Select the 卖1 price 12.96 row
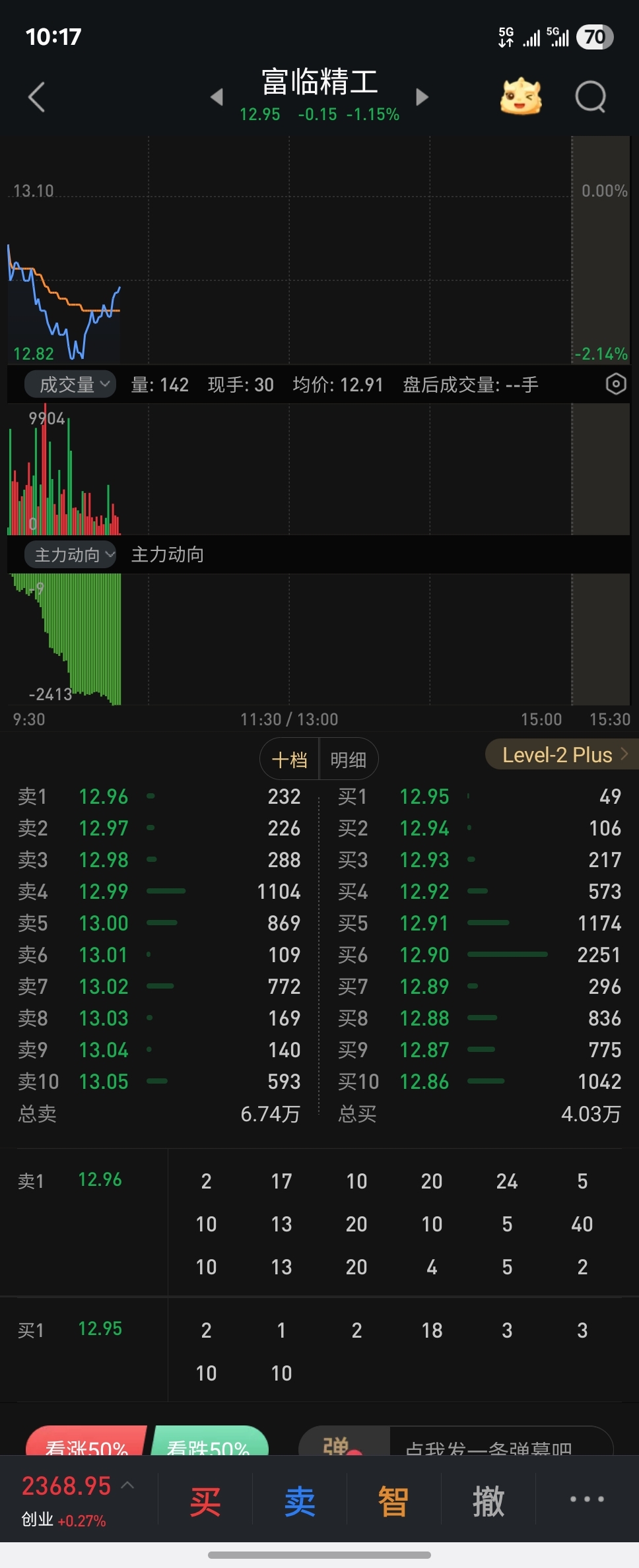The height and width of the screenshot is (1568, 639). (159, 797)
